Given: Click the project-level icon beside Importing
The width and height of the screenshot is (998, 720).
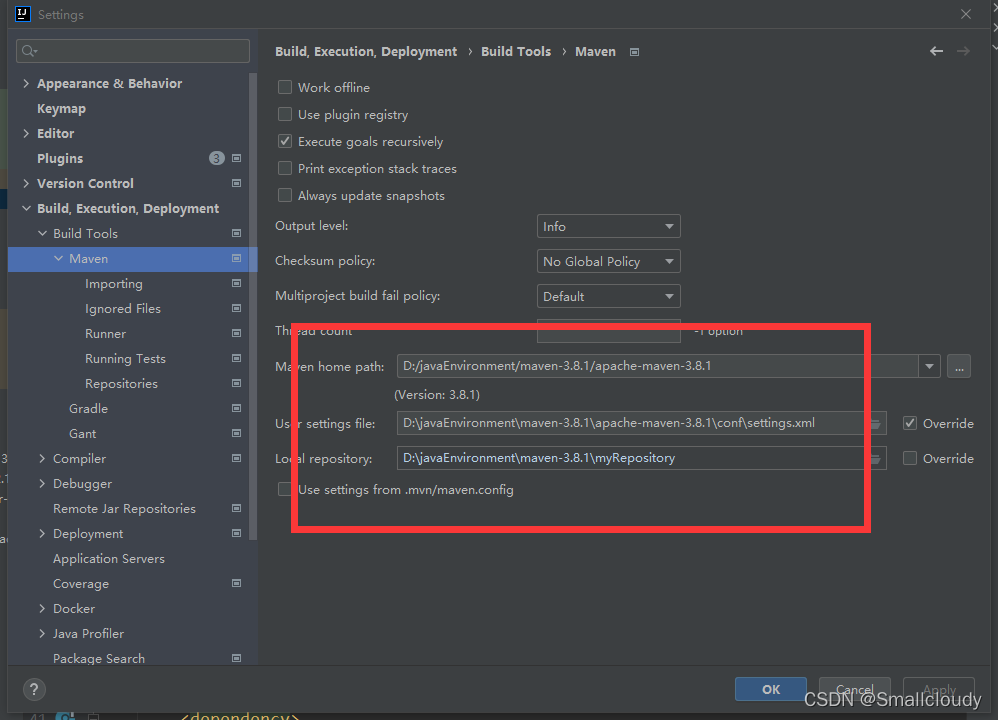Looking at the screenshot, I should pos(236,283).
